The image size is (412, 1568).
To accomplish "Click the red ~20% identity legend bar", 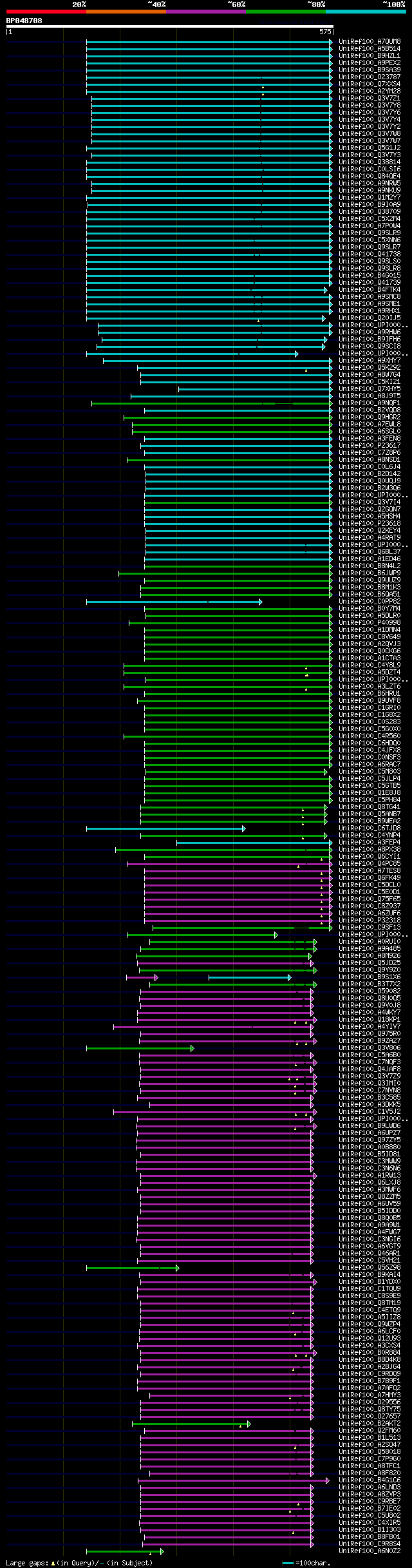I will [46, 12].
